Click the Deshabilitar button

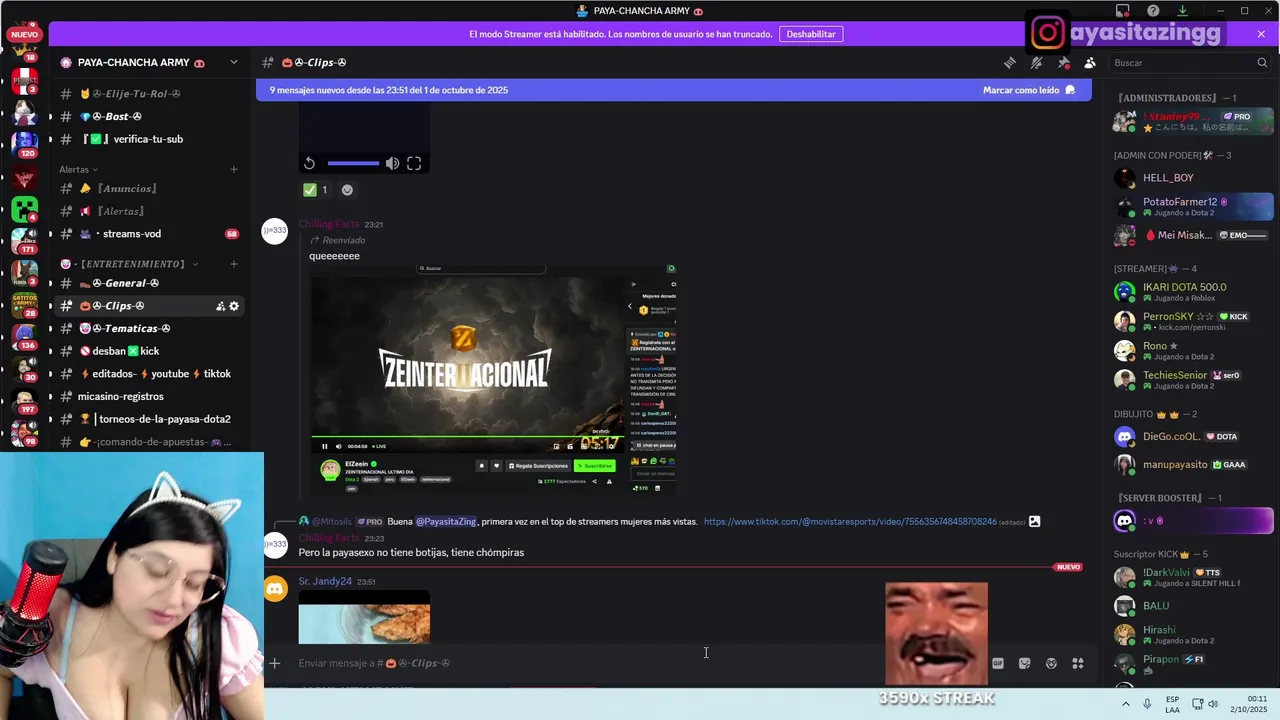pos(811,34)
